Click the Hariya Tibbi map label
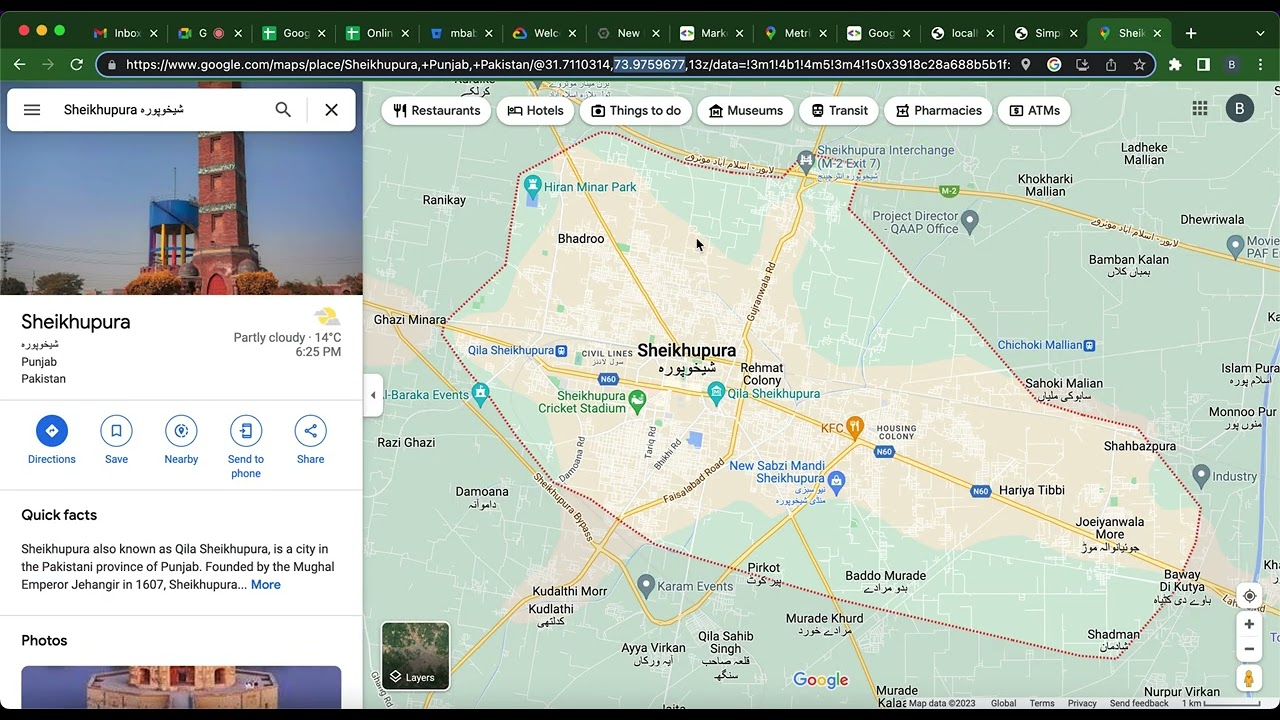The width and height of the screenshot is (1280, 720). 1032,490
